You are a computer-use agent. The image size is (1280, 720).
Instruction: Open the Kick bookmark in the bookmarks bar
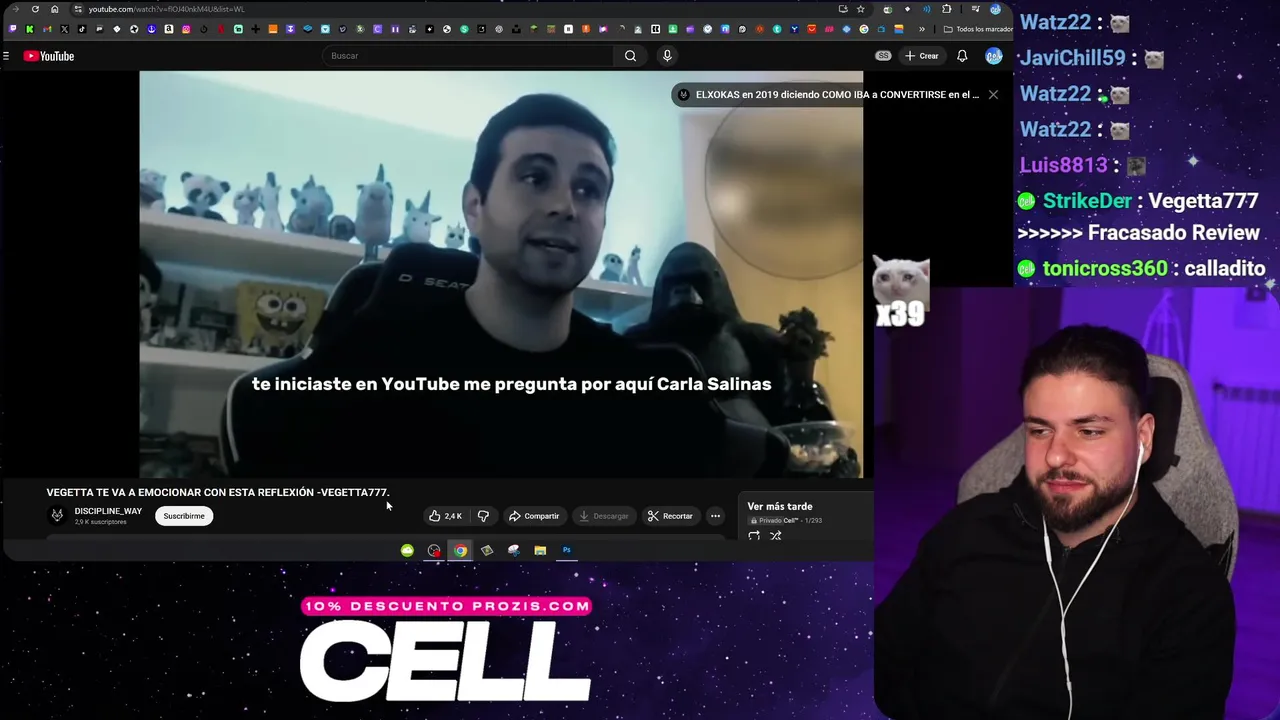coord(29,29)
